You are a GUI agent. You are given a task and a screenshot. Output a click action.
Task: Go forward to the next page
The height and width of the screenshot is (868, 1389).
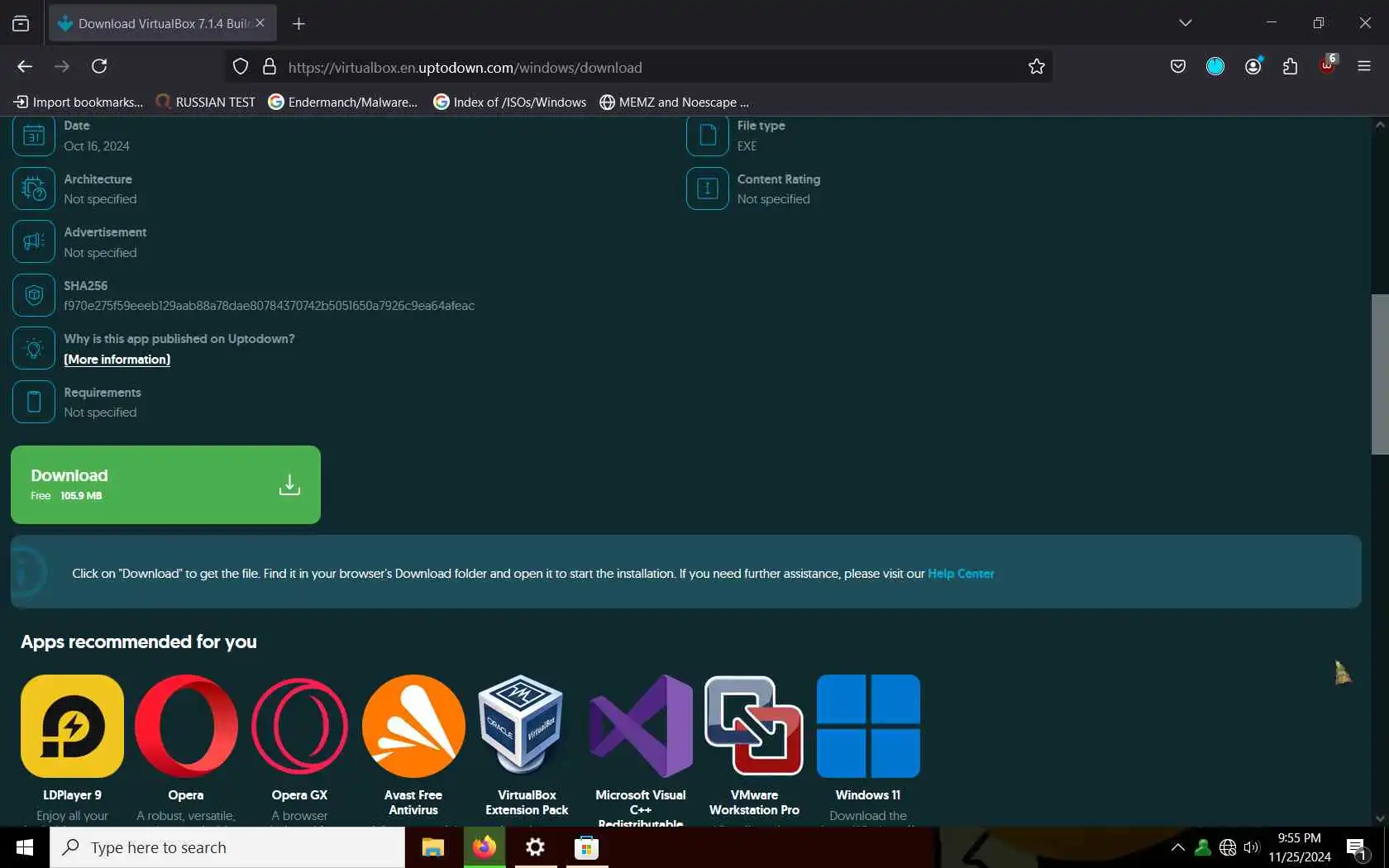(62, 67)
